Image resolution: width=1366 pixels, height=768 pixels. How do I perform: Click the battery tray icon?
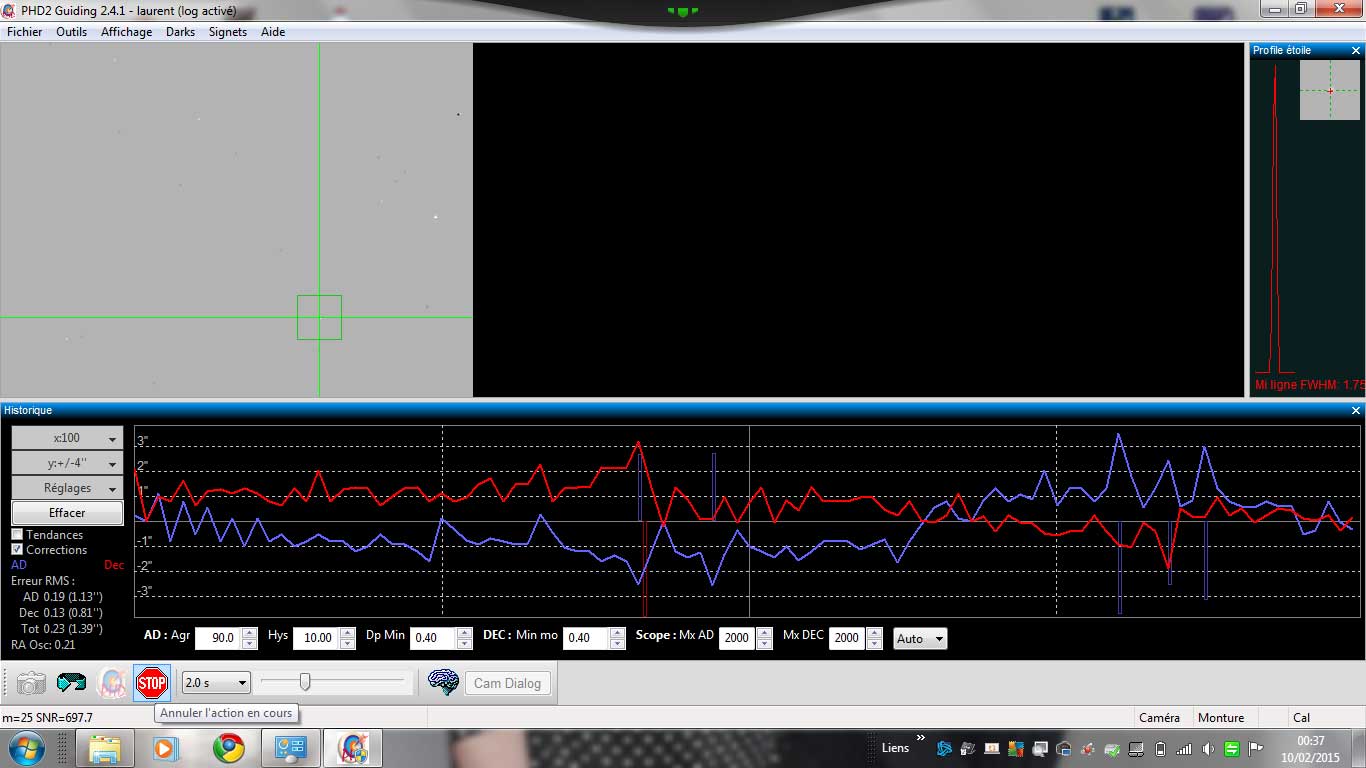(x=1161, y=748)
